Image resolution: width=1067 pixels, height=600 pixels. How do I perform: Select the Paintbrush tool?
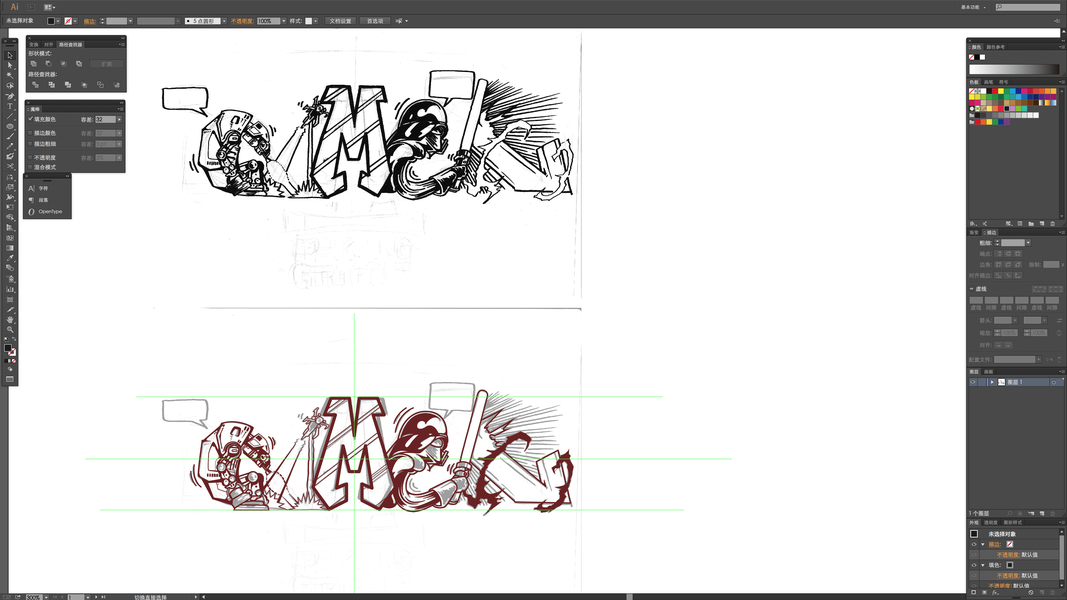10,136
